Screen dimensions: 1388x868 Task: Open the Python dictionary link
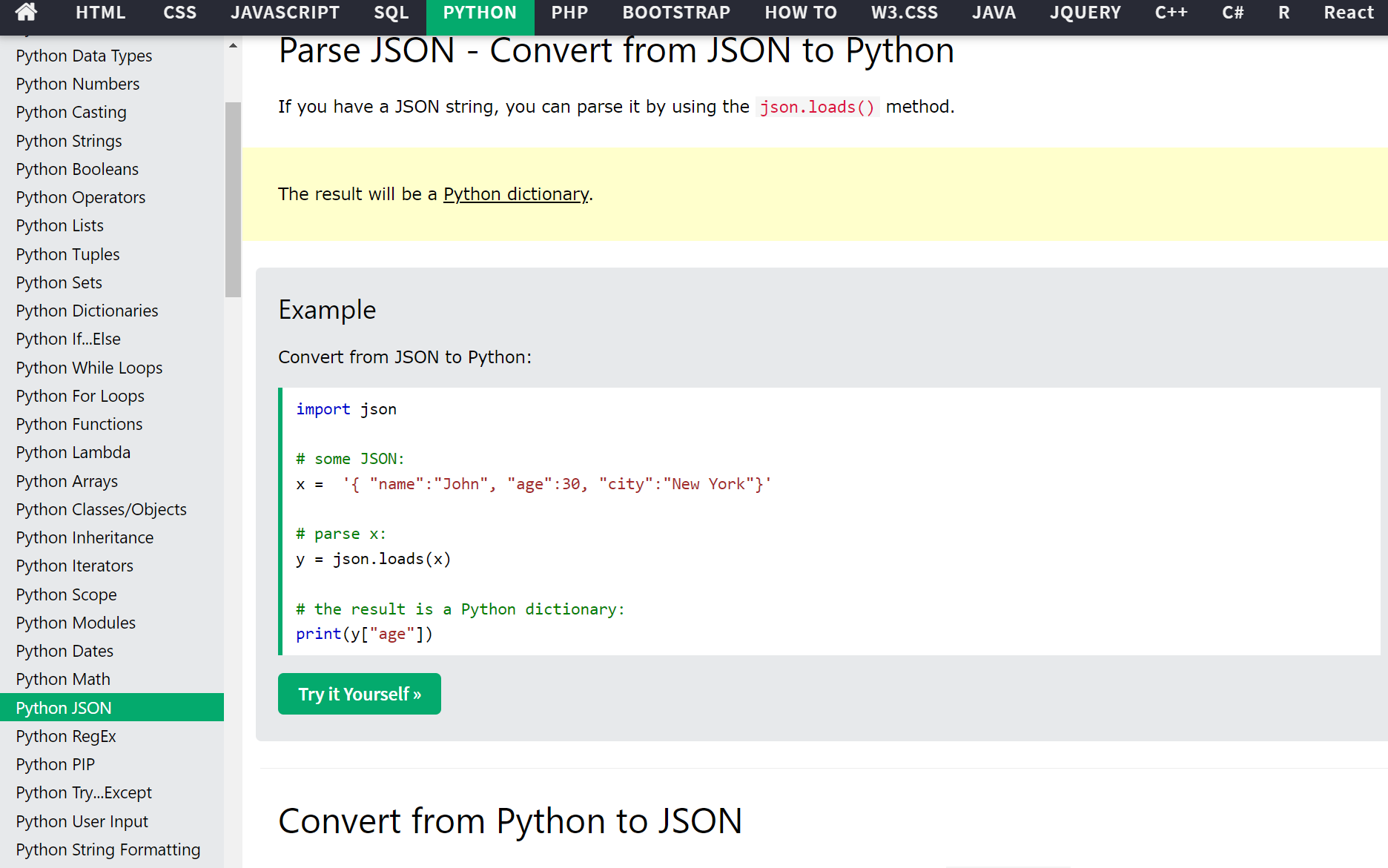coord(515,193)
